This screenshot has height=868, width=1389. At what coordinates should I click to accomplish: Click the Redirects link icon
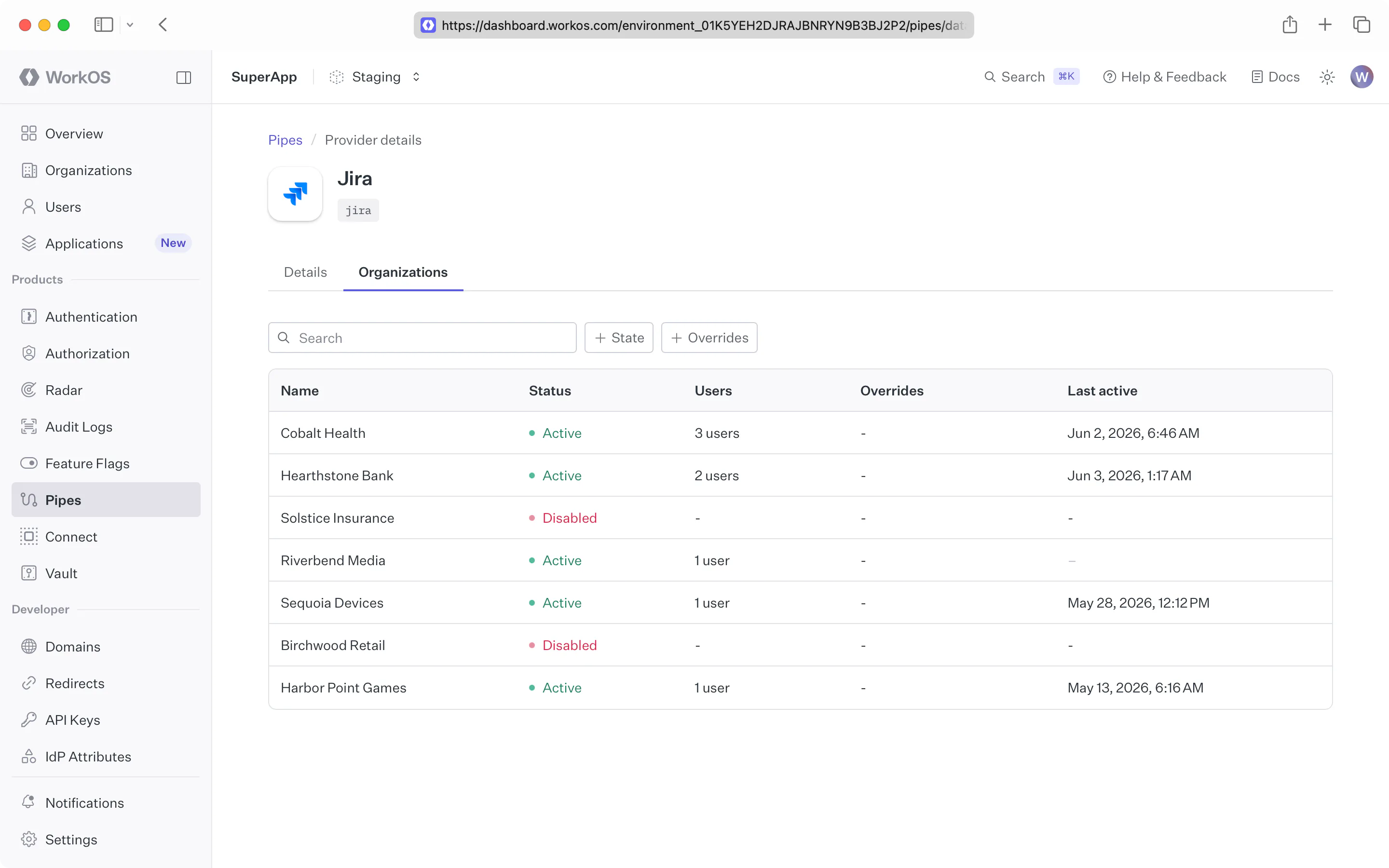click(x=29, y=684)
